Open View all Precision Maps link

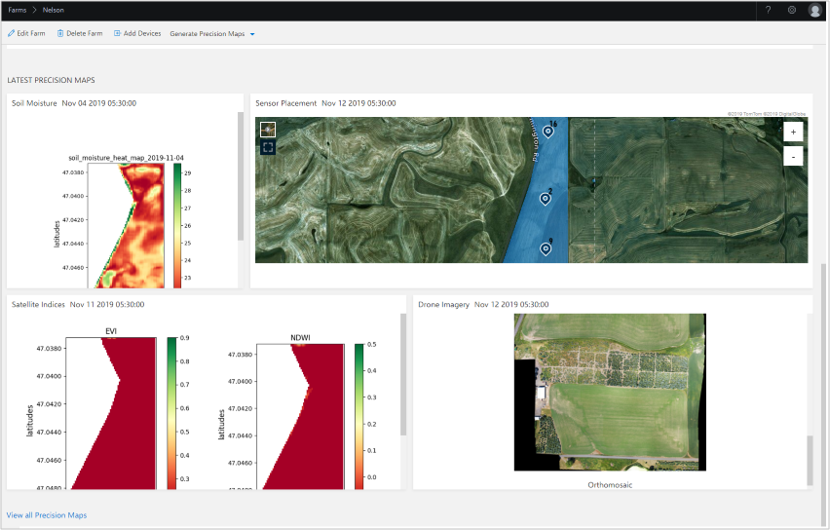pos(47,515)
